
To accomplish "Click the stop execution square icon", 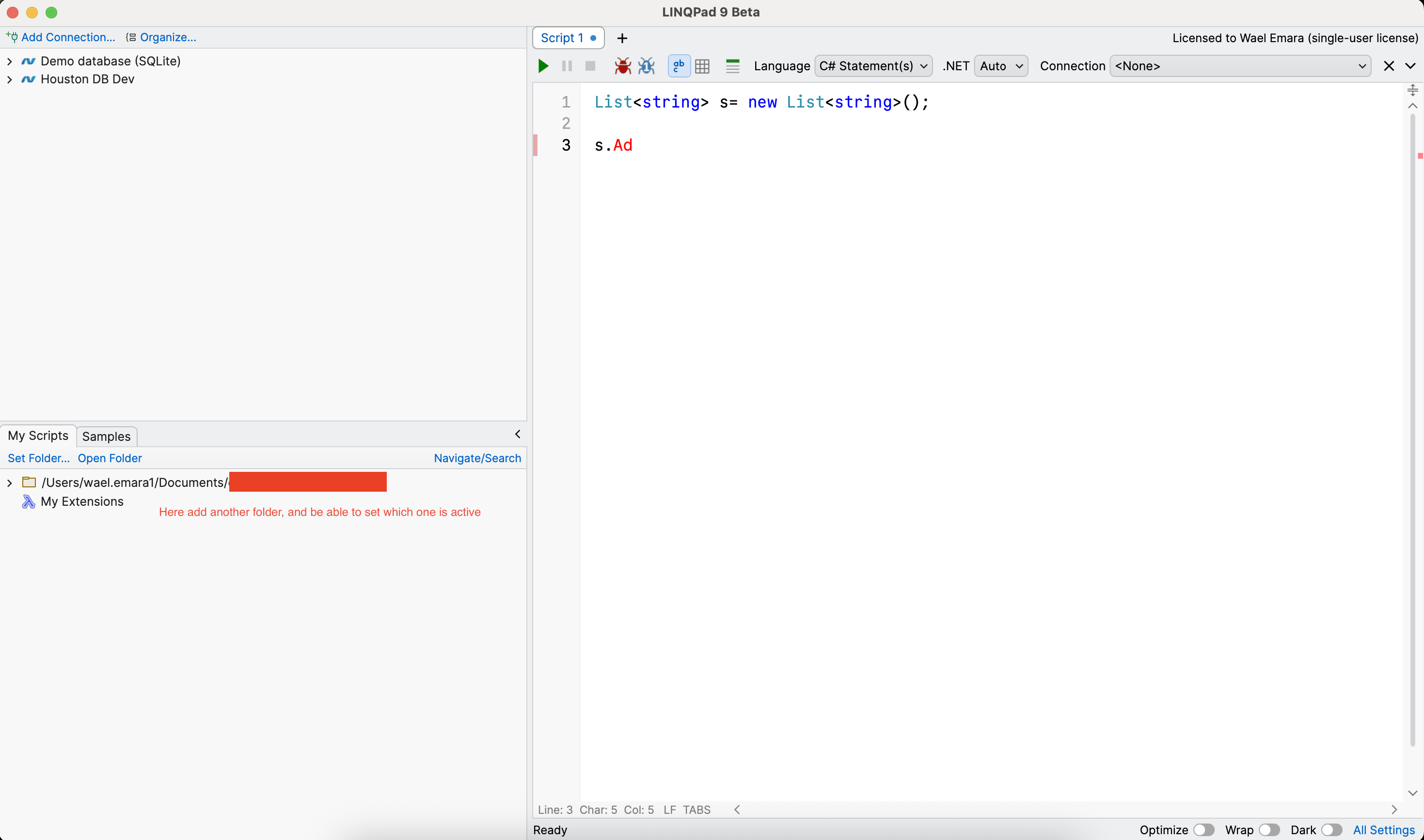I will pyautogui.click(x=590, y=66).
